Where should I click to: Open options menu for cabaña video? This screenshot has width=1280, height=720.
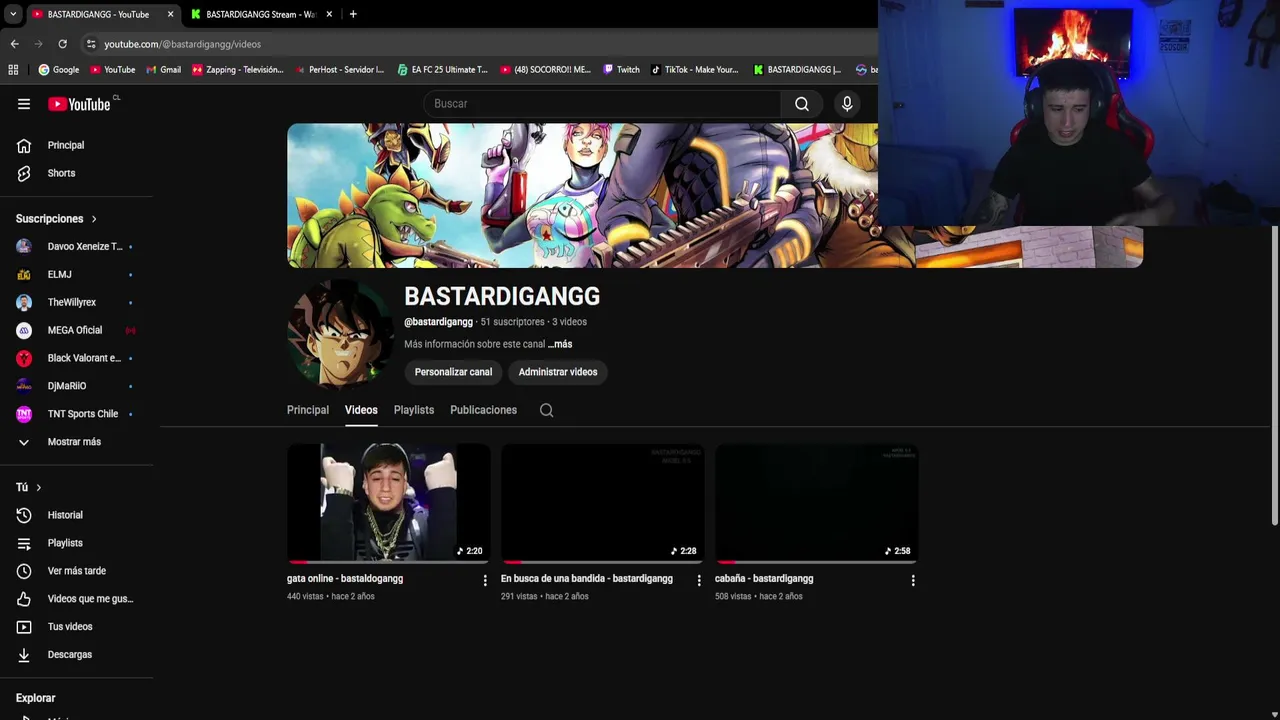(913, 580)
